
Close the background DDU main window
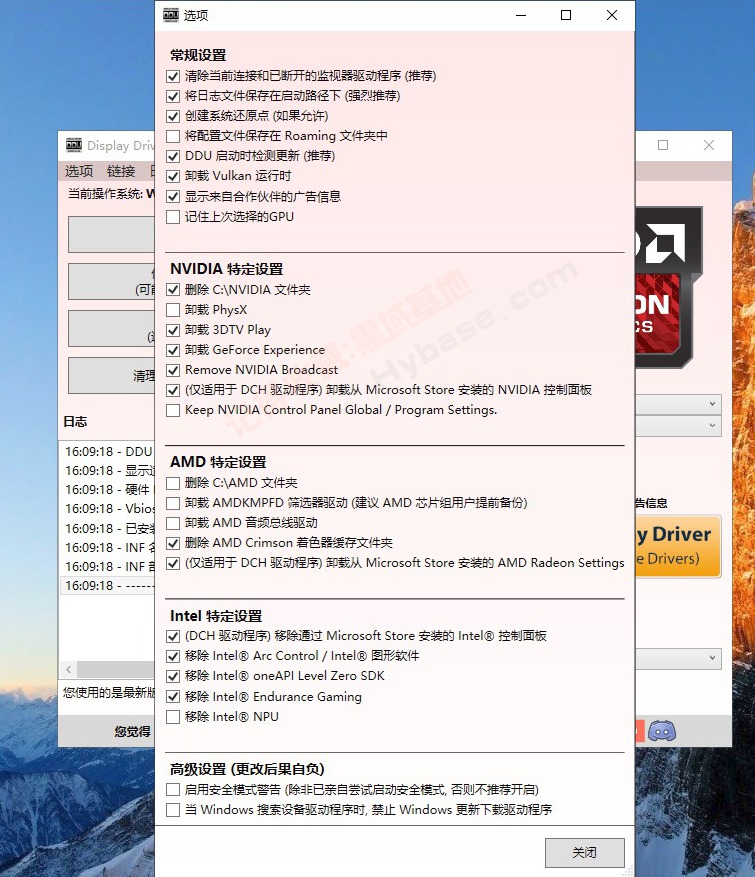tap(709, 145)
